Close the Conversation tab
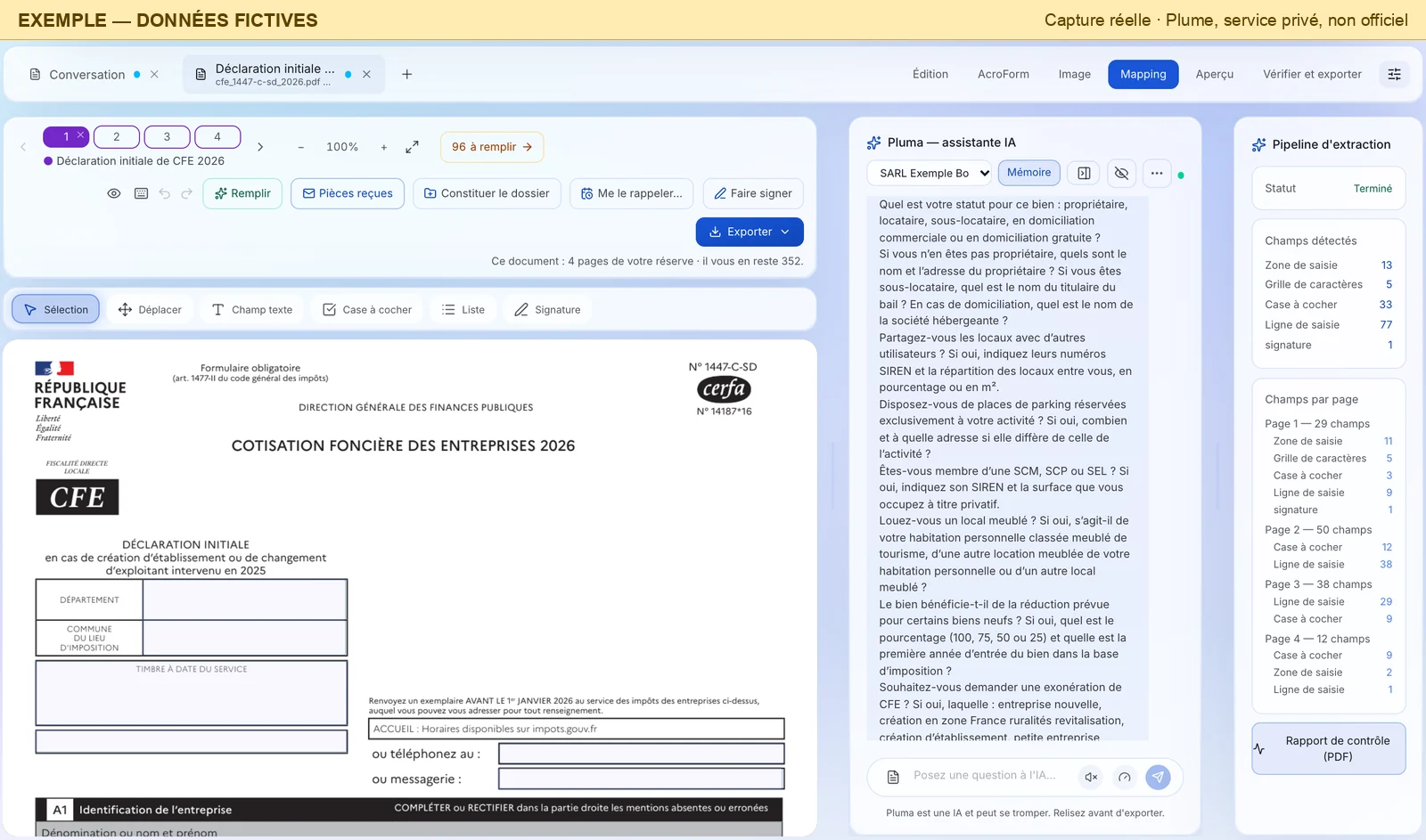This screenshot has width=1426, height=840. (x=154, y=74)
